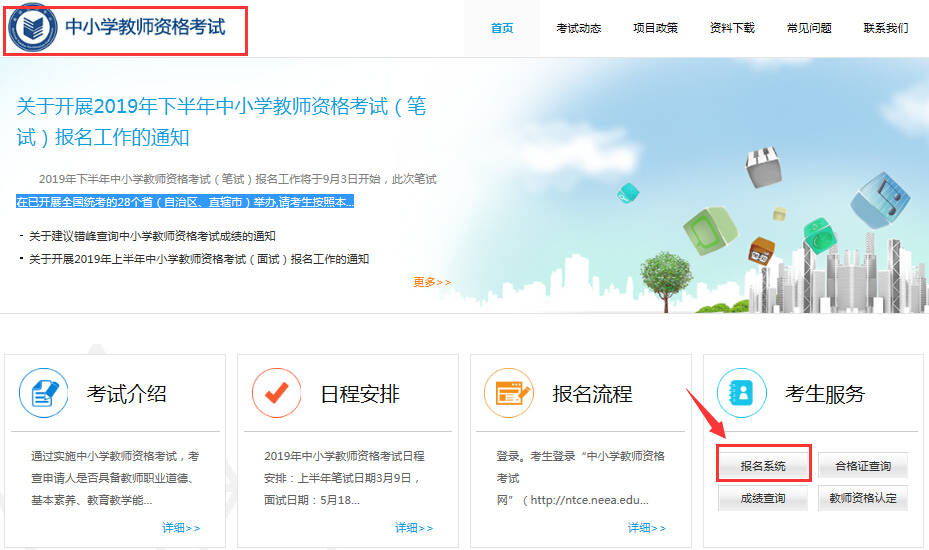Go to 项目政策 in navigation

tap(655, 28)
